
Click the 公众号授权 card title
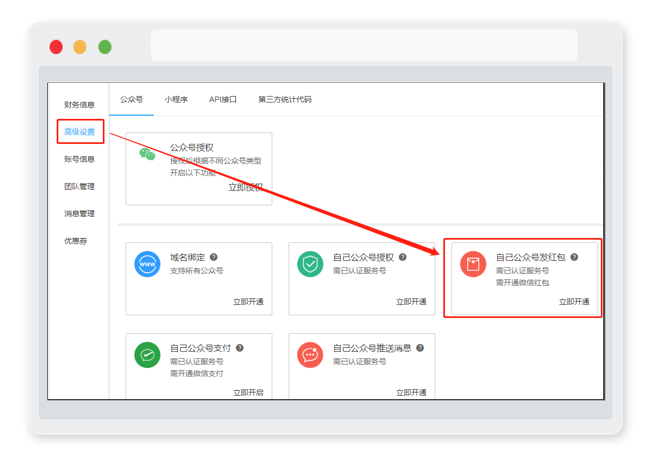tap(192, 148)
